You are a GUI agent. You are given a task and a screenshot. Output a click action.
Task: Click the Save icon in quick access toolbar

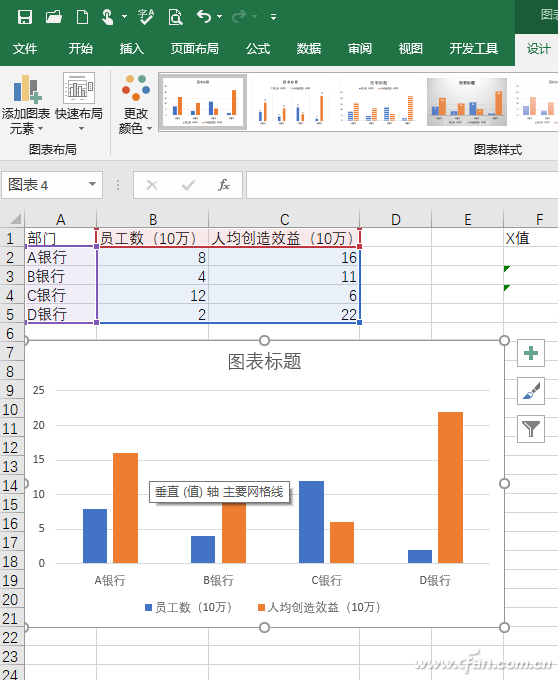coord(25,17)
